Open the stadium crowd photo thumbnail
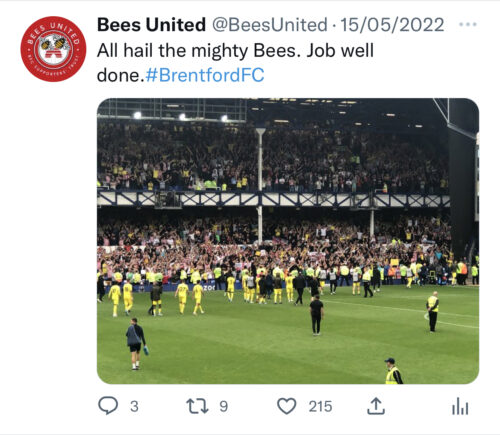 288,241
